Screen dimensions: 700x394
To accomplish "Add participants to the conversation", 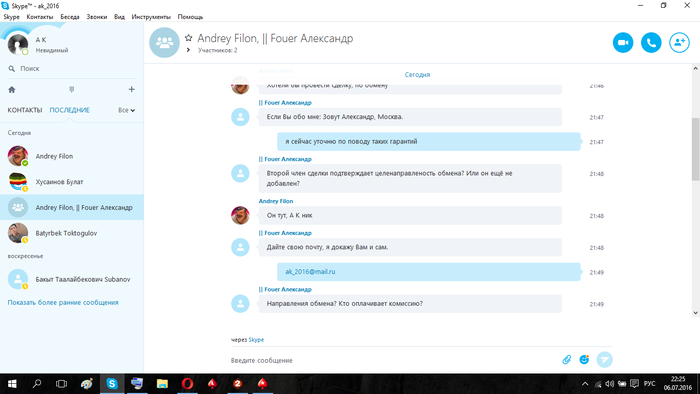I will (x=679, y=43).
